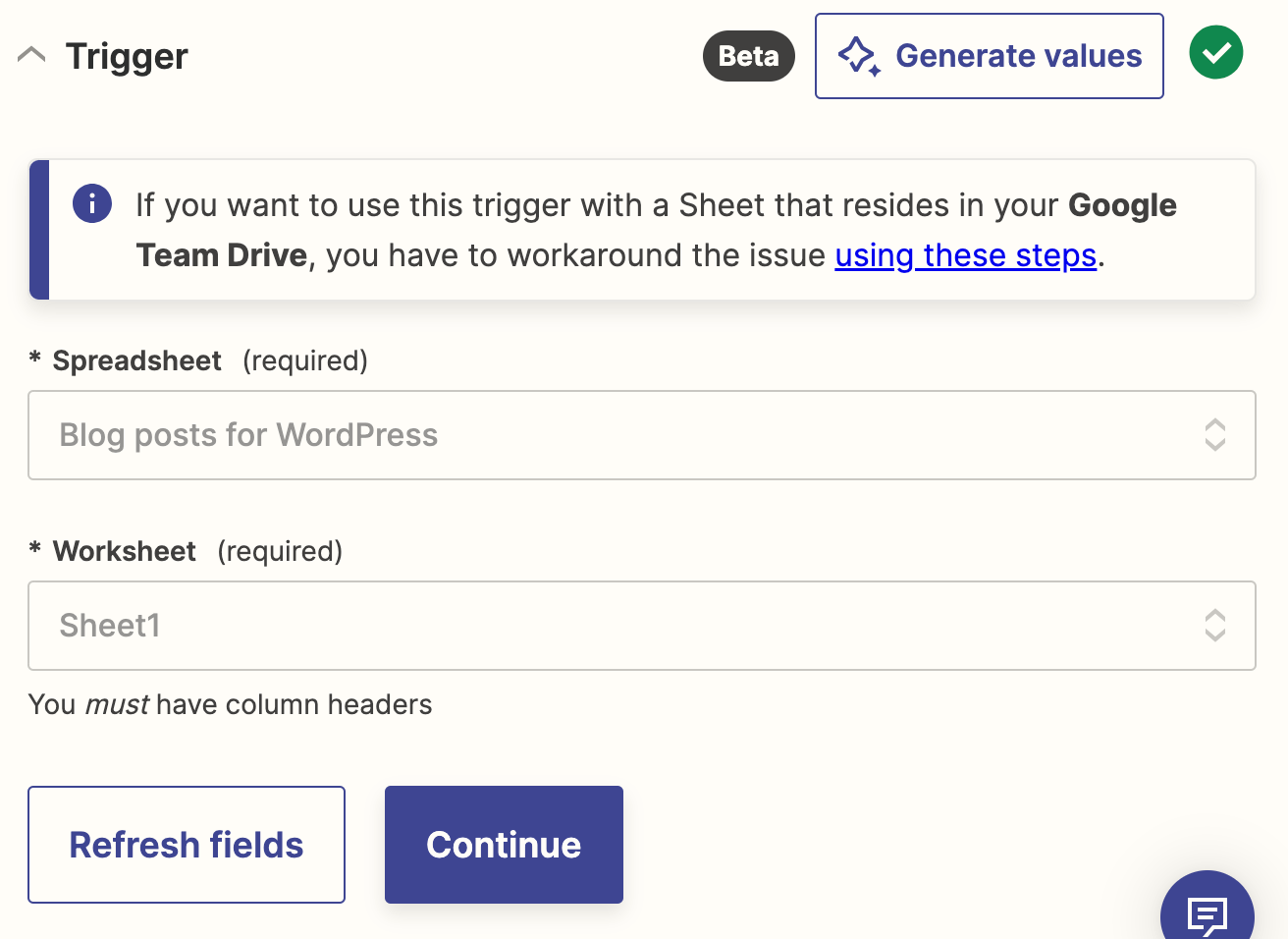Click the Trigger section heading
The height and width of the screenshot is (939, 1288).
tap(127, 56)
